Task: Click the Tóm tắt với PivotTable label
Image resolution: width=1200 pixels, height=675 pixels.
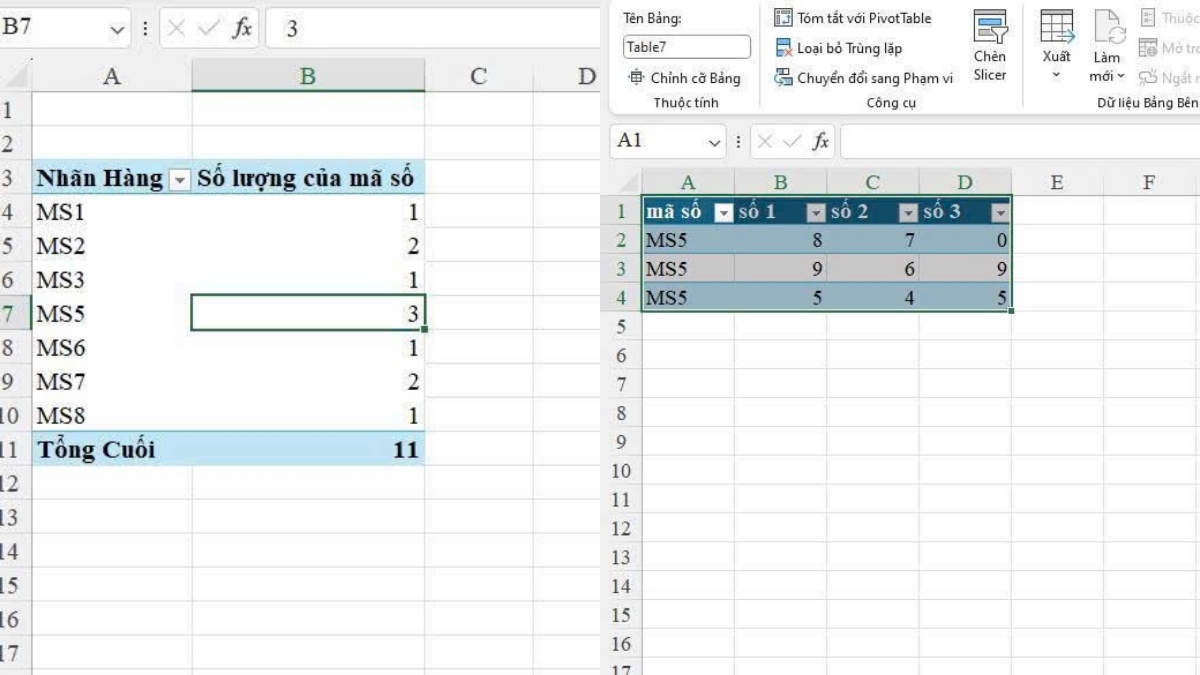Action: click(x=864, y=18)
